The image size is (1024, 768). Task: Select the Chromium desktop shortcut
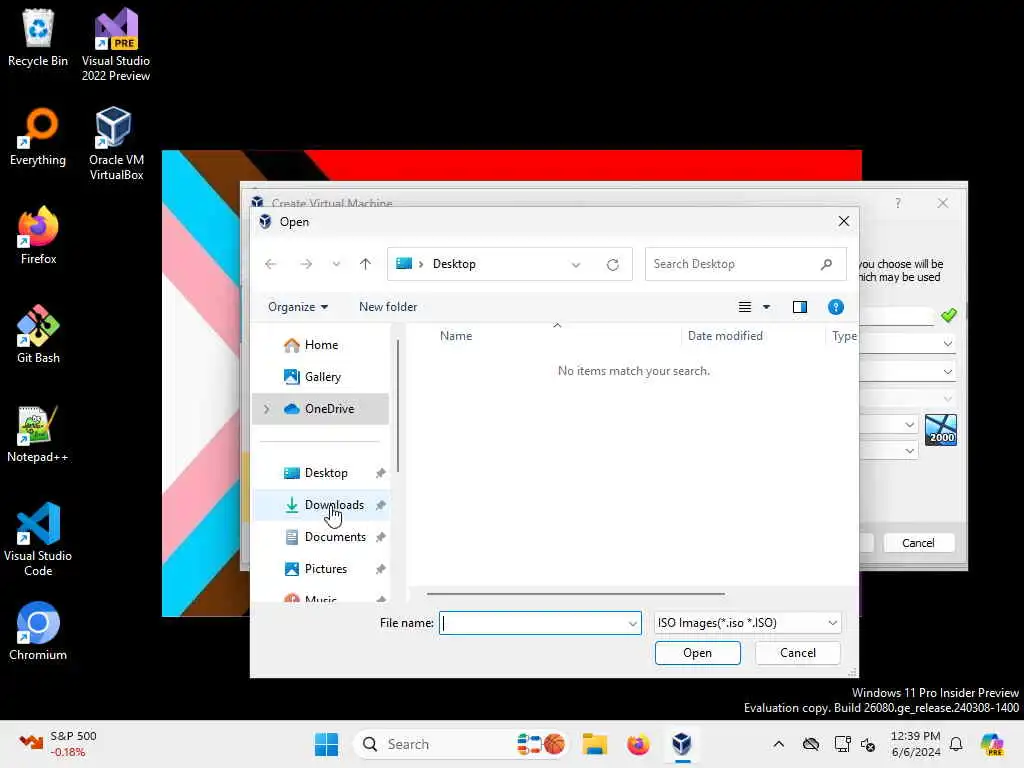click(x=38, y=632)
